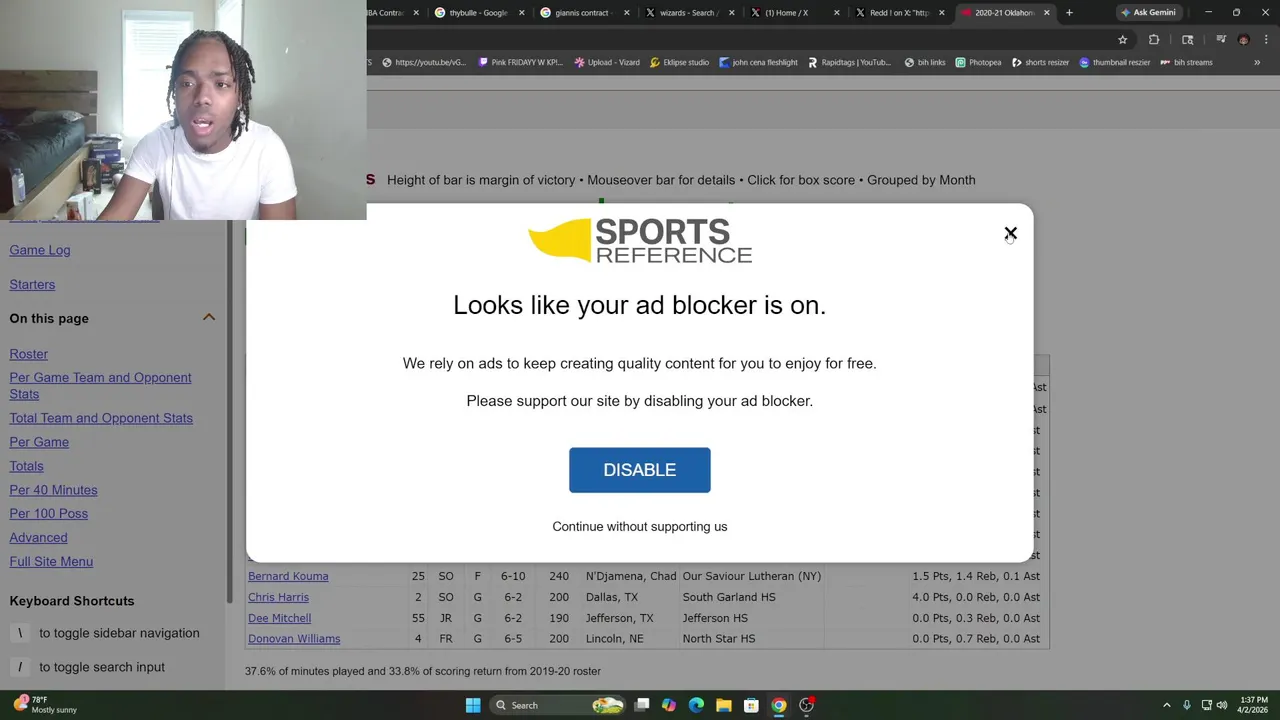Jump to the Roster section
1280x720 pixels.
29,354
